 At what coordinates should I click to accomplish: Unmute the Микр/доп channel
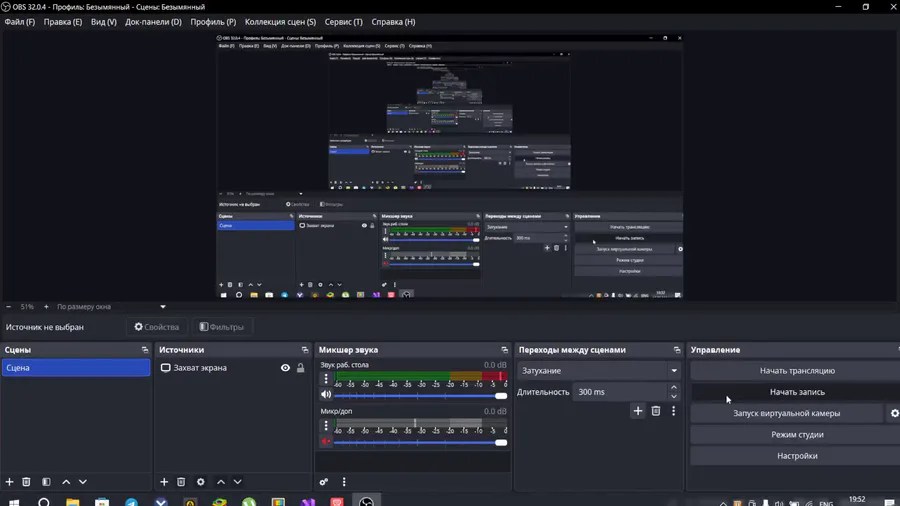[x=326, y=441]
